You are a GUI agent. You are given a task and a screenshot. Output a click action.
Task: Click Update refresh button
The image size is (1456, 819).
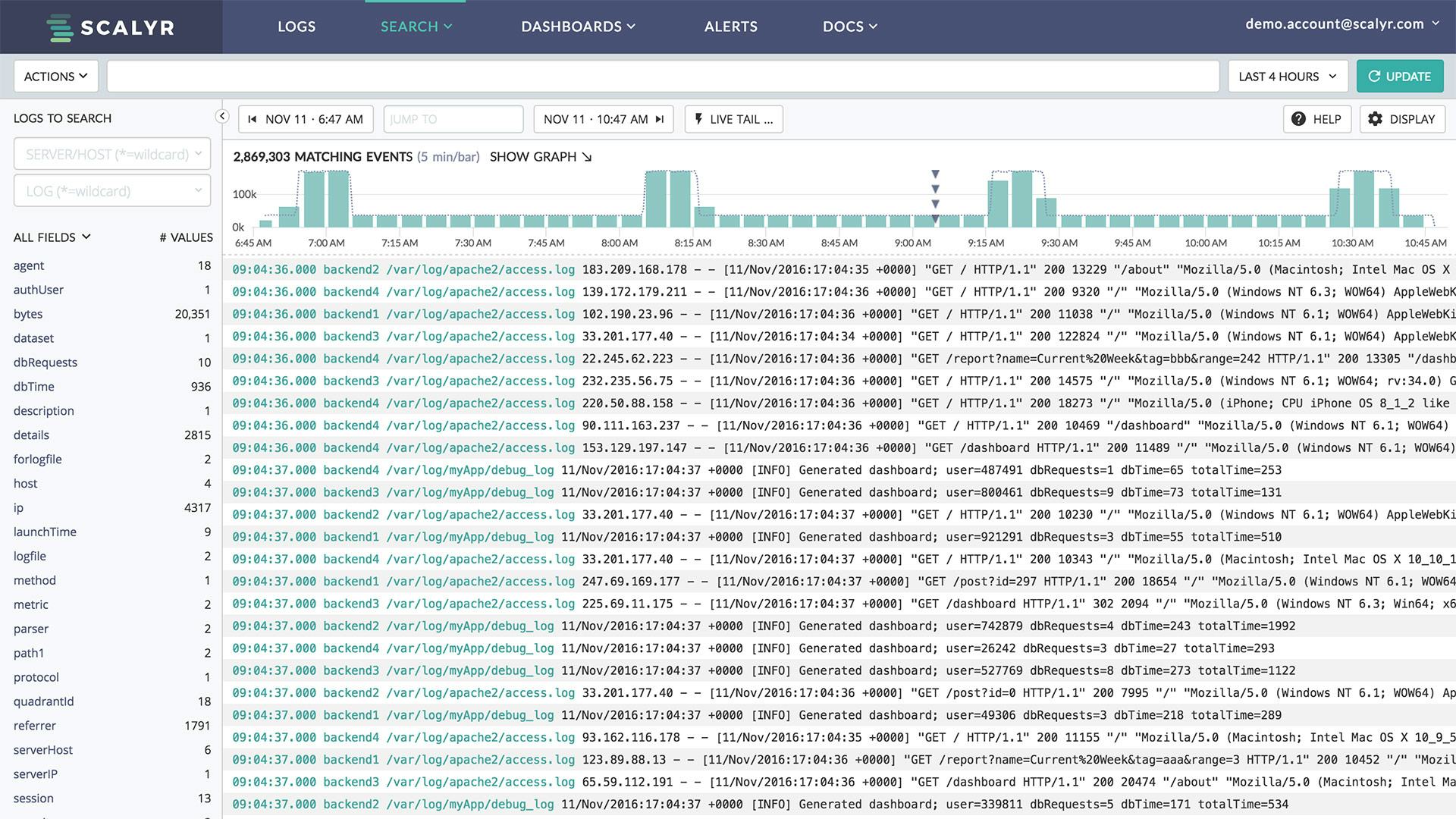click(1399, 77)
